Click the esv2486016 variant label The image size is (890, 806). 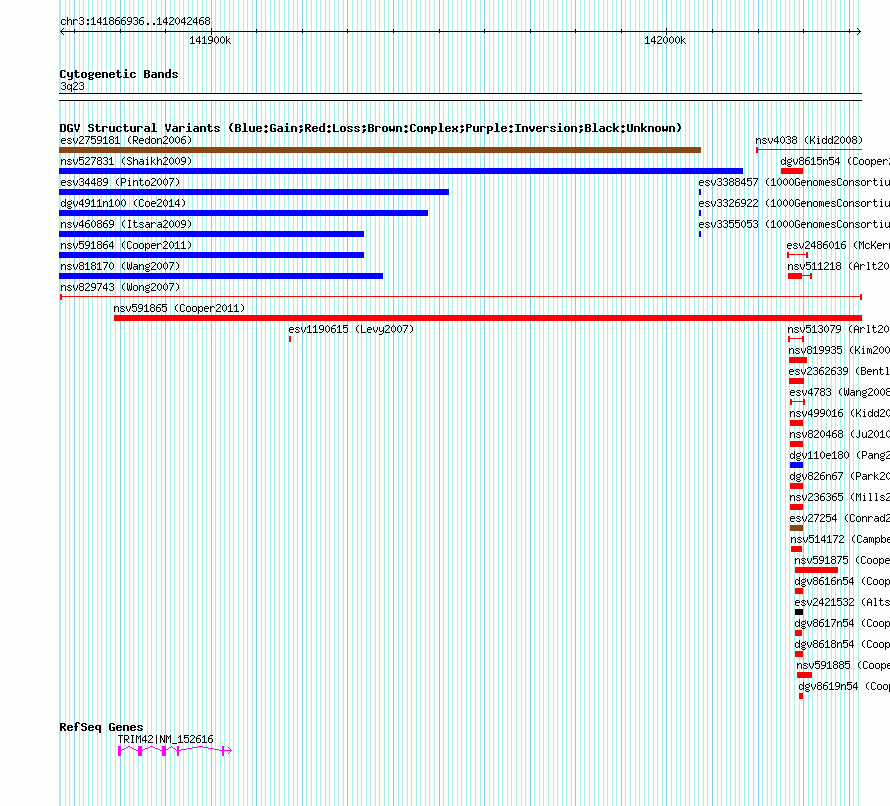(838, 245)
